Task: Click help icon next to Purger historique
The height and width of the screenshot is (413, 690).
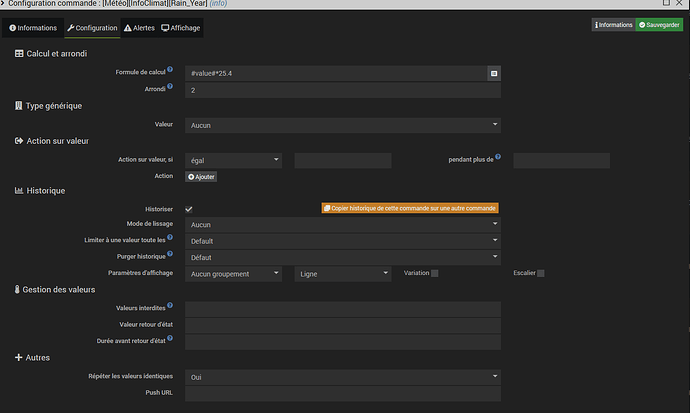Action: click(x=170, y=255)
